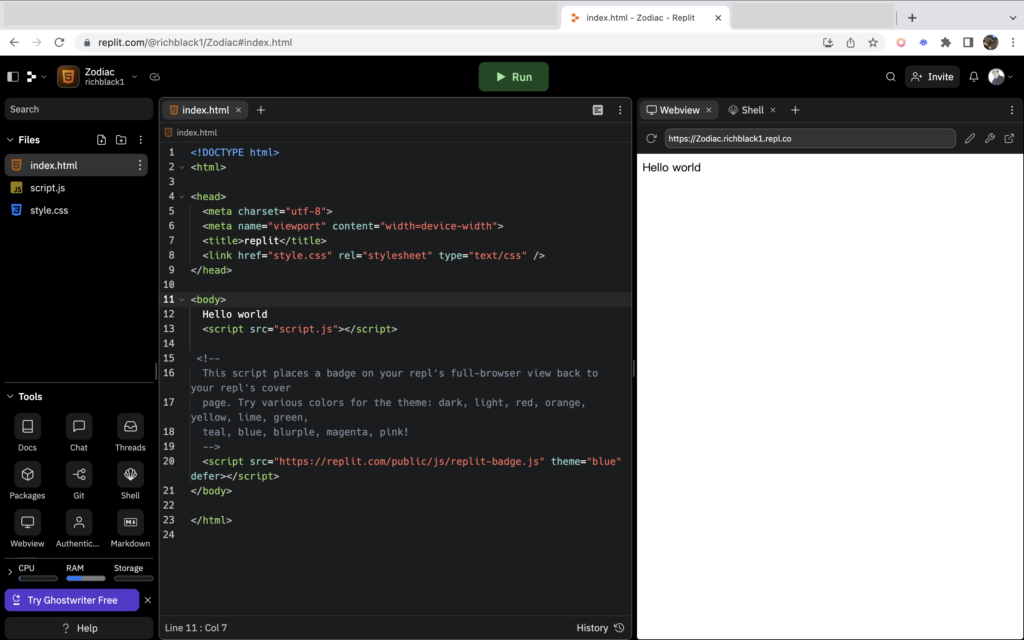Screen dimensions: 1024x640
Task: Toggle the left sidebar panel
Action: pos(13,77)
